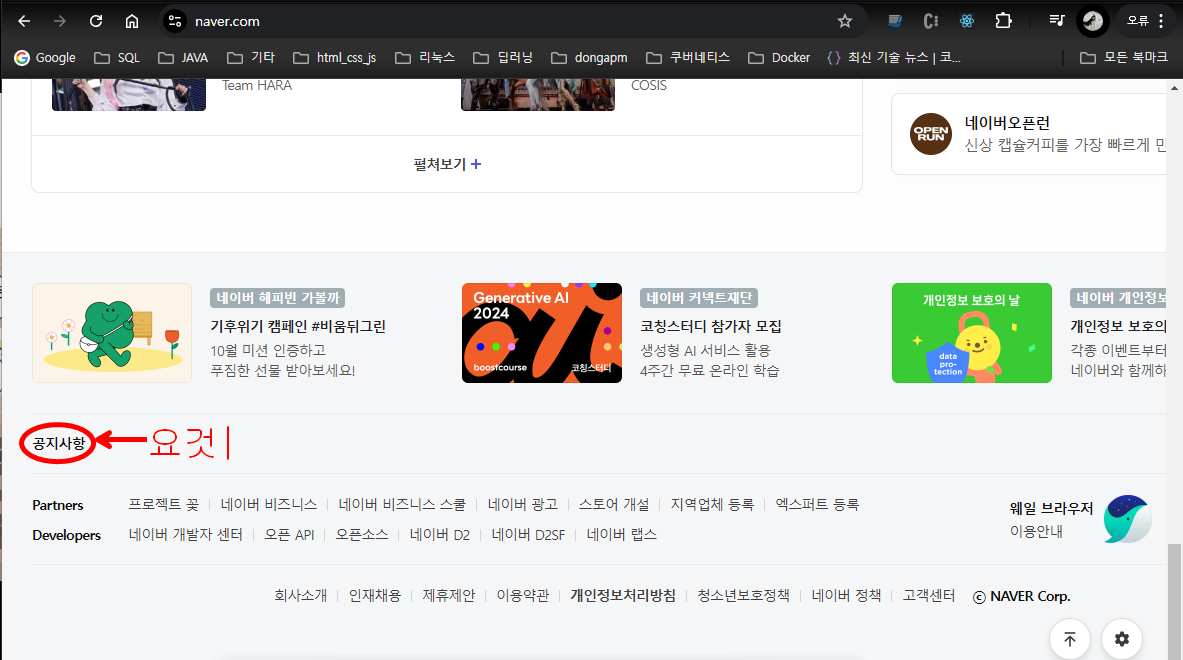Jump to page top with arrow button
The width and height of the screenshot is (1183, 660).
1070,639
